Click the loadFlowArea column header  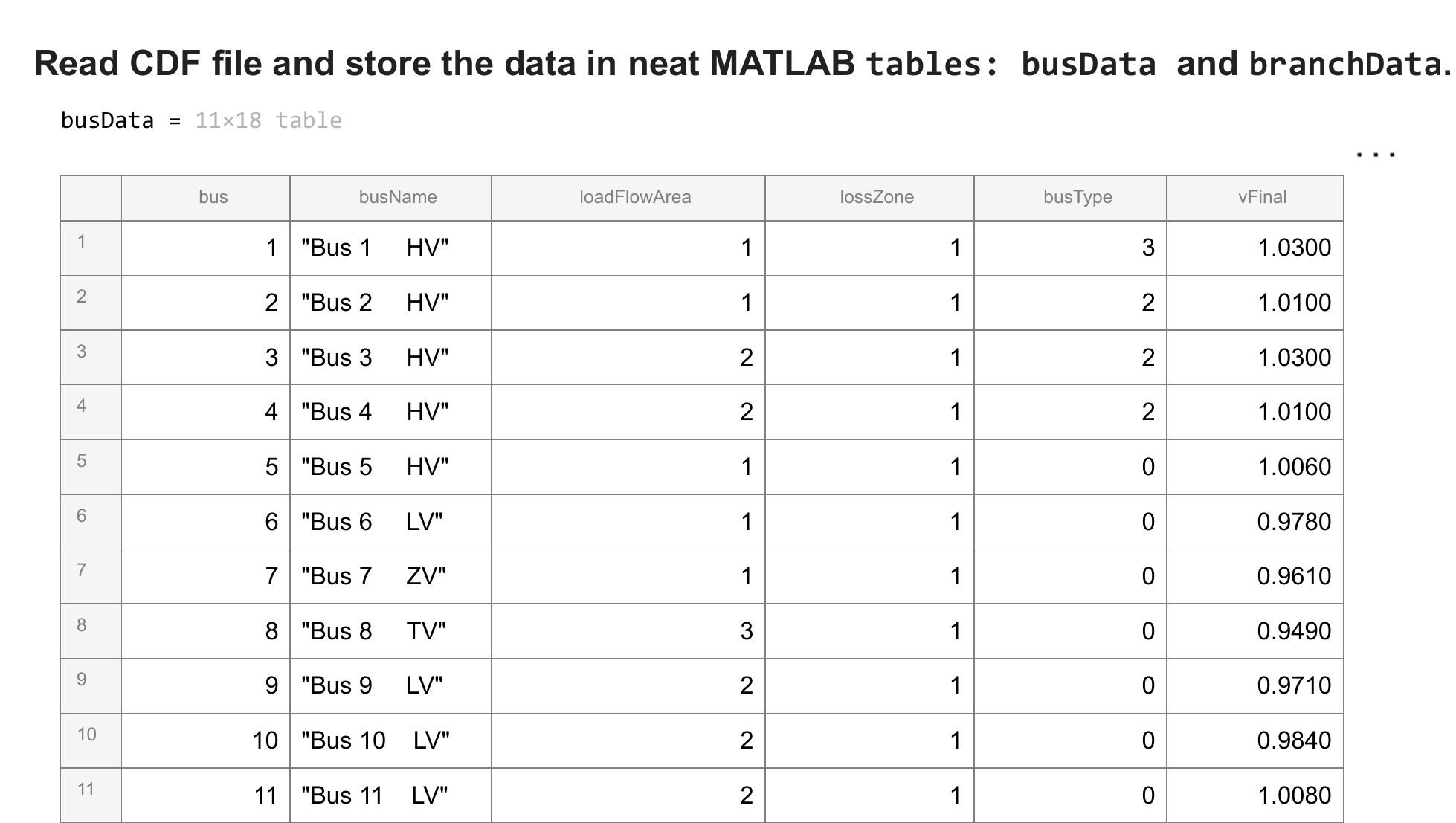628,198
